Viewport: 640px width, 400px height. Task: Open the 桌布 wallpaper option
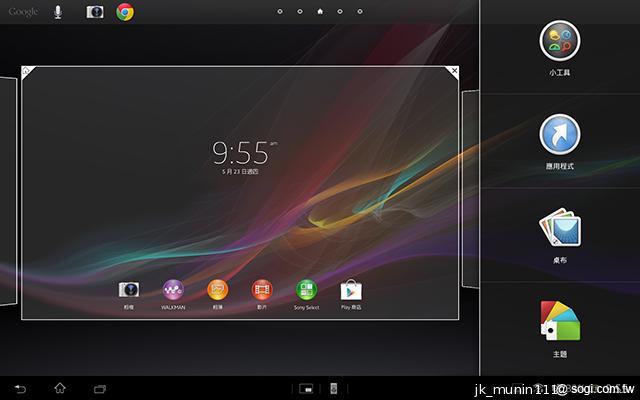pyautogui.click(x=560, y=236)
